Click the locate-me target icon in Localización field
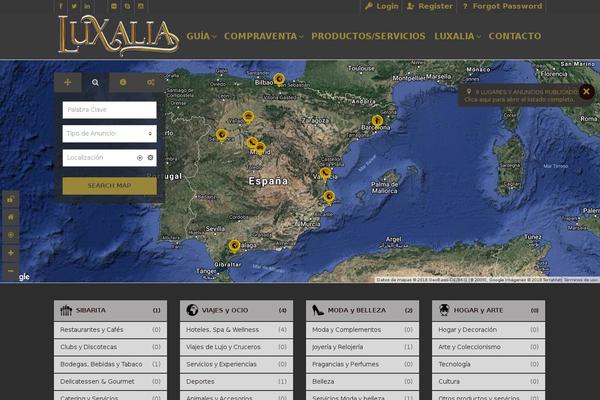The image size is (600, 400). coord(140,158)
